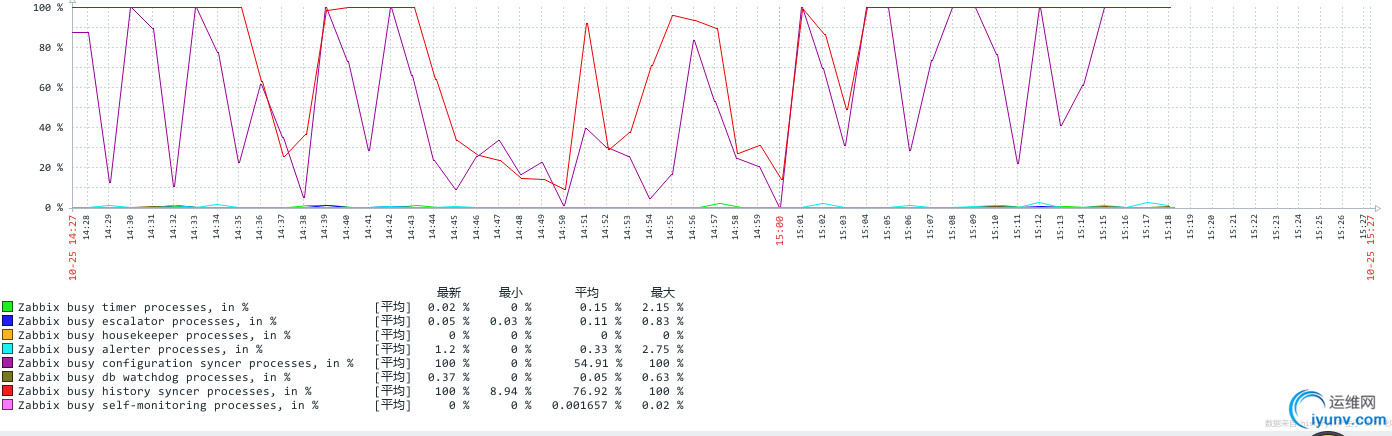Click latest value '0.37 %' for db watchdog
This screenshot has width=1392, height=436.
tap(448, 377)
